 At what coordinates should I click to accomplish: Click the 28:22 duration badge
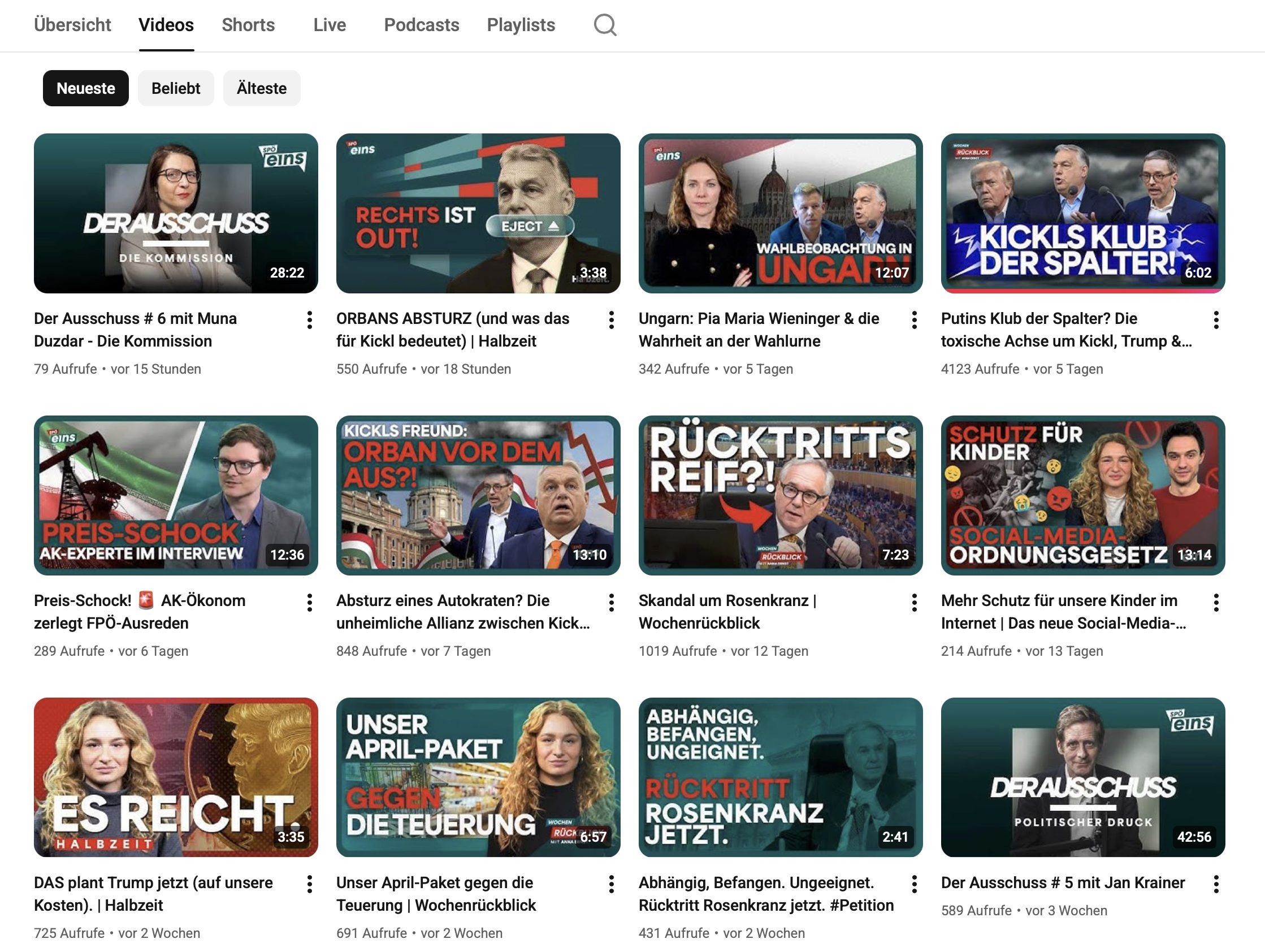click(x=287, y=273)
